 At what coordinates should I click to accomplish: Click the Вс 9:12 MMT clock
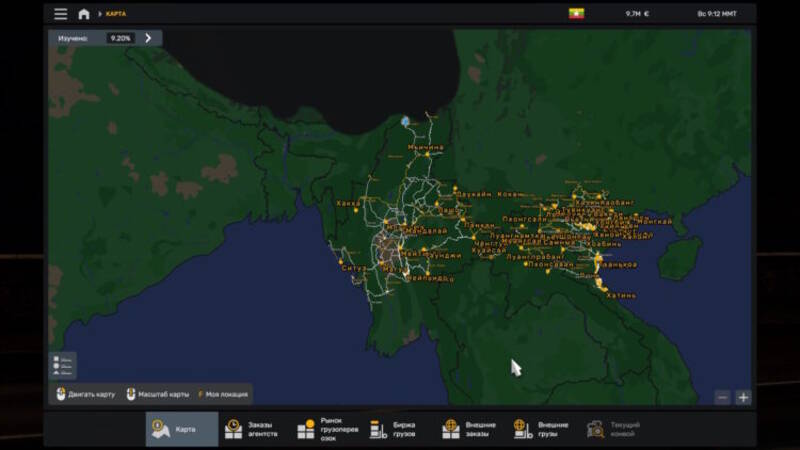pos(717,14)
